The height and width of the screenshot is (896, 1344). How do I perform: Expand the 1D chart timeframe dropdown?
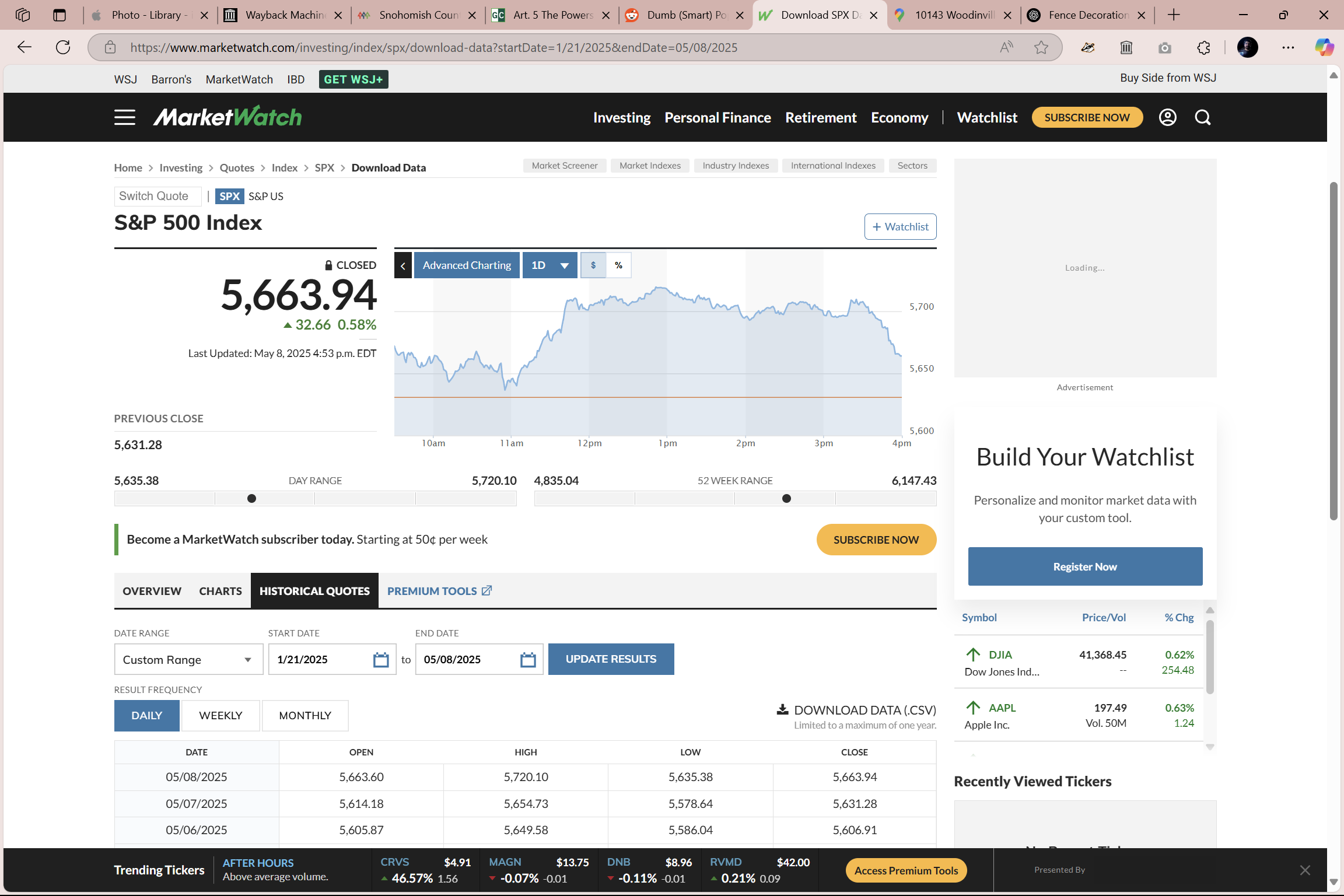pos(549,265)
